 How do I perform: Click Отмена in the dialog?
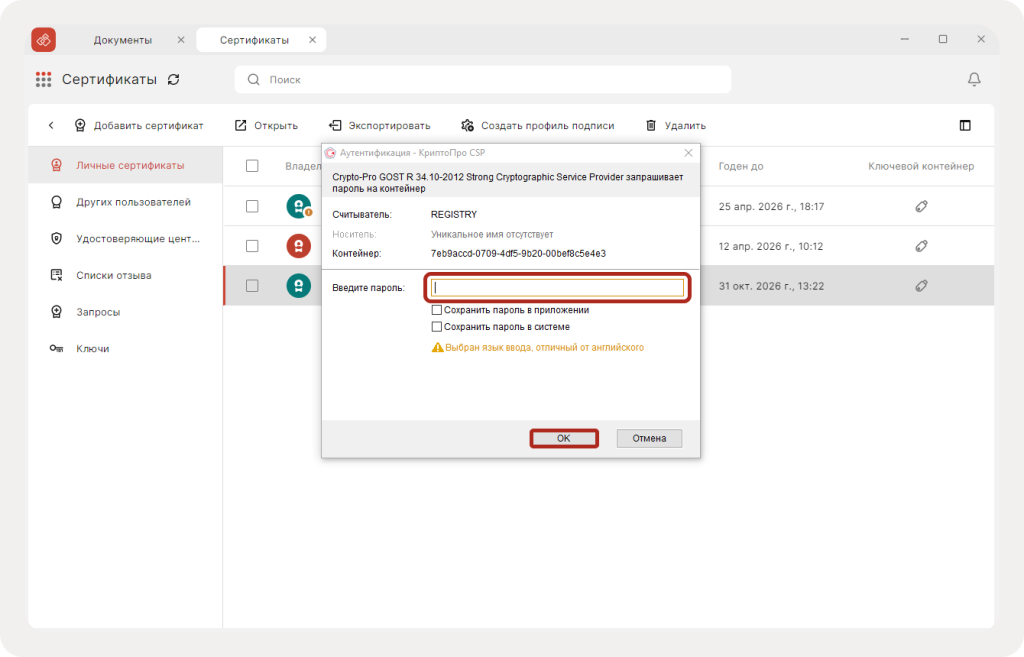point(649,438)
